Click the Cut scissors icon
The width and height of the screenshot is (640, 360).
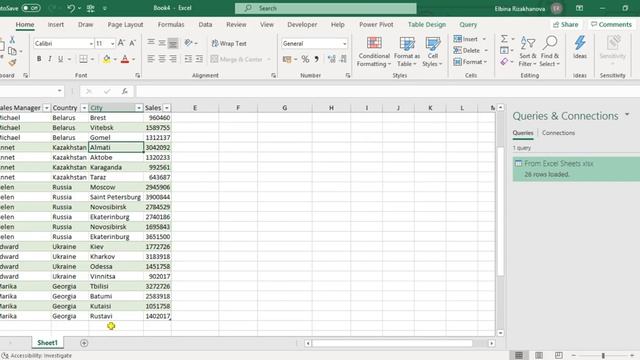[12, 40]
